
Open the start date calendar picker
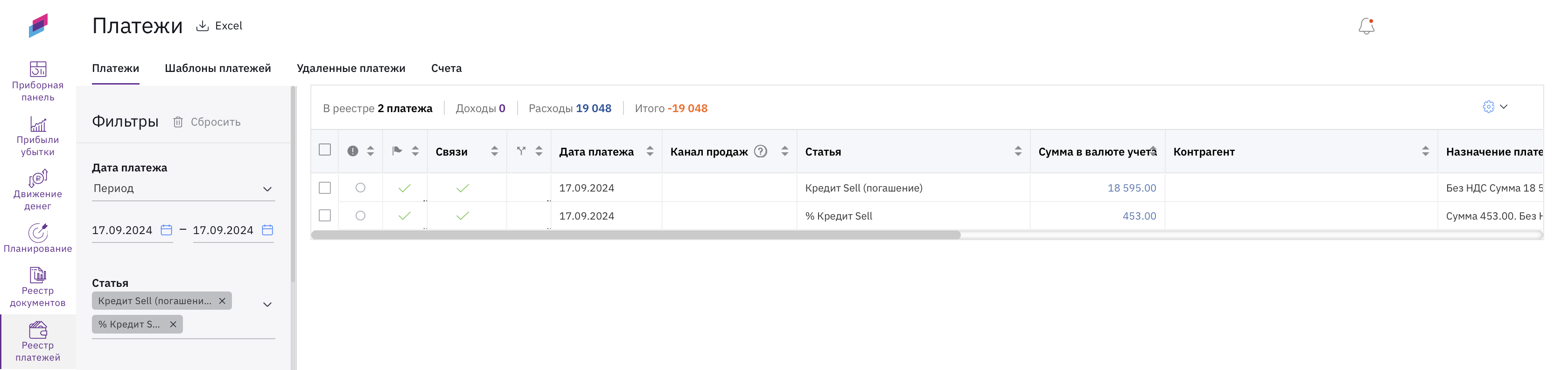(x=166, y=230)
